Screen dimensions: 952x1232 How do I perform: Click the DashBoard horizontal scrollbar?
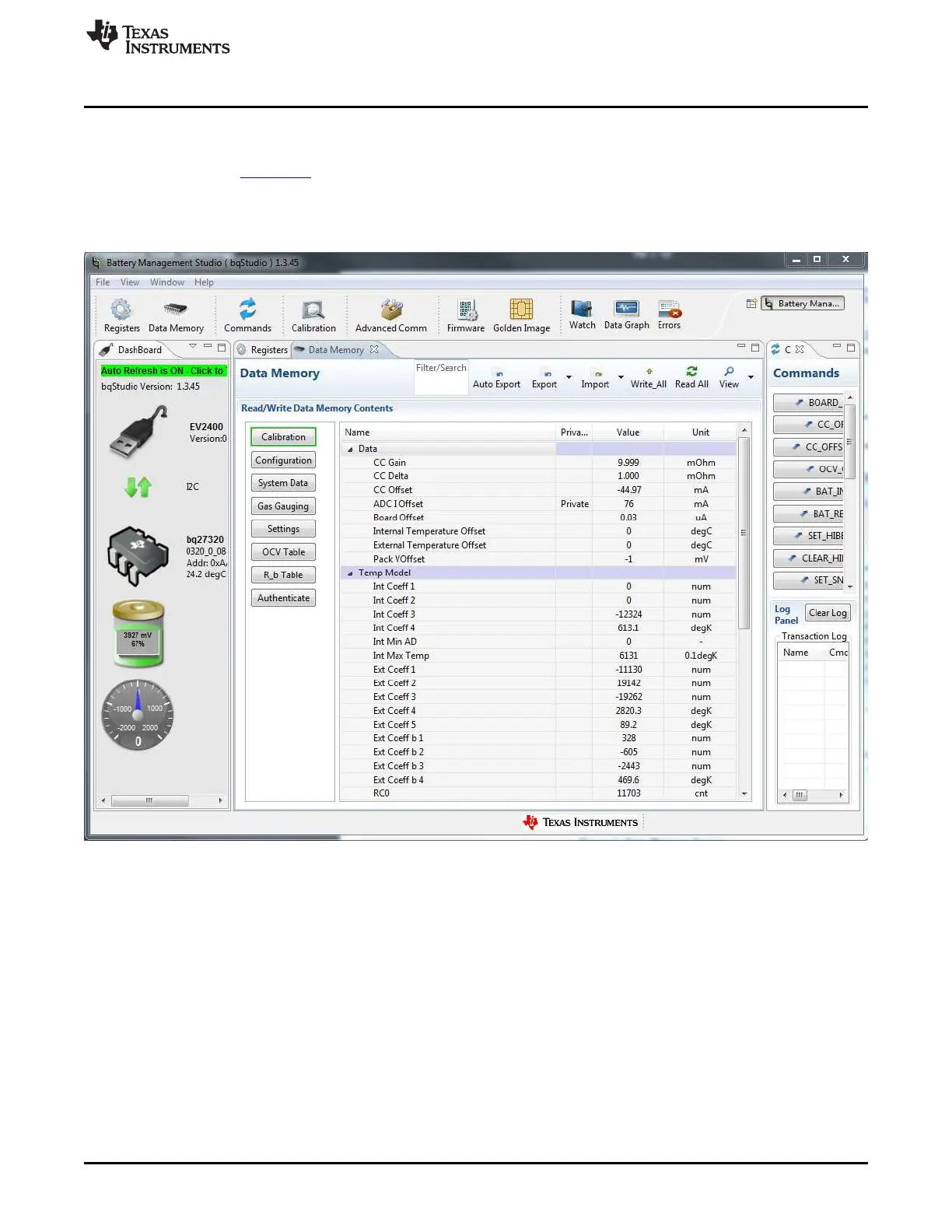[x=162, y=800]
